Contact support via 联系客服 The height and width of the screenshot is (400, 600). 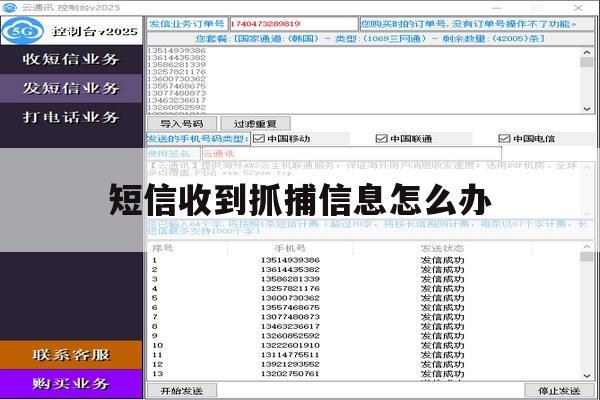point(71,355)
